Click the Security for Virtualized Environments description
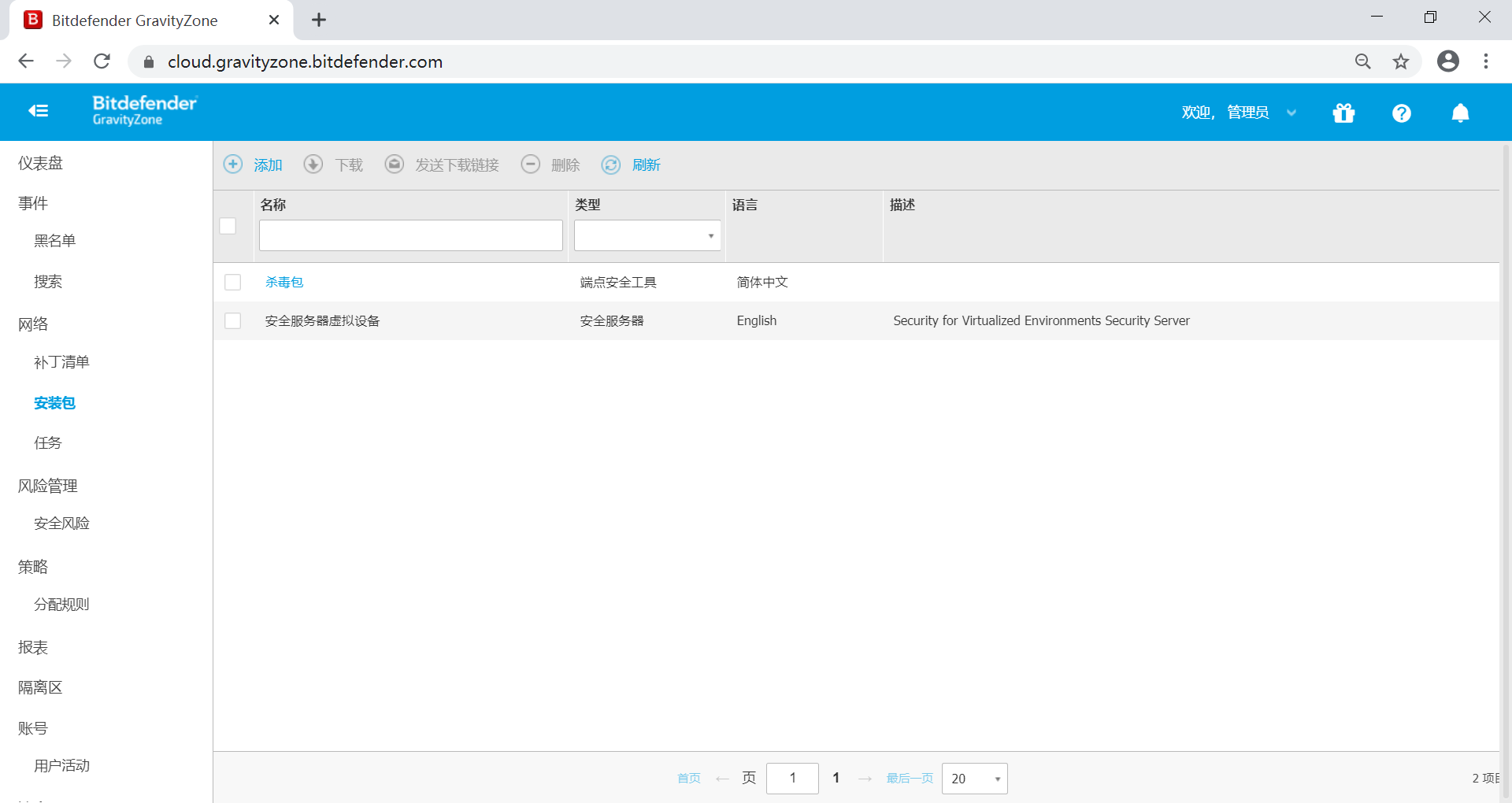Image resolution: width=1512 pixels, height=803 pixels. (1041, 320)
